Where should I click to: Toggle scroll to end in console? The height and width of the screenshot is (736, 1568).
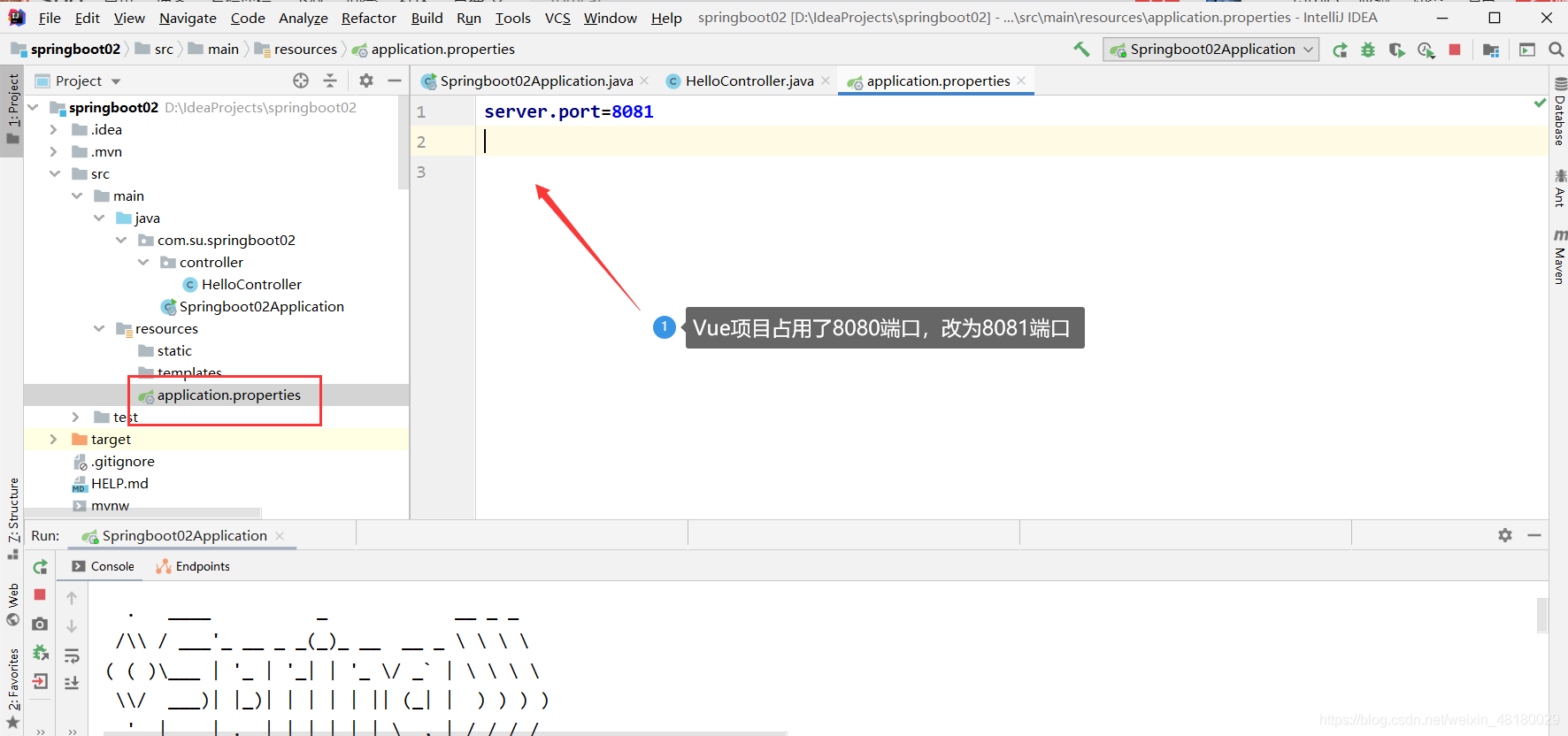(x=72, y=682)
